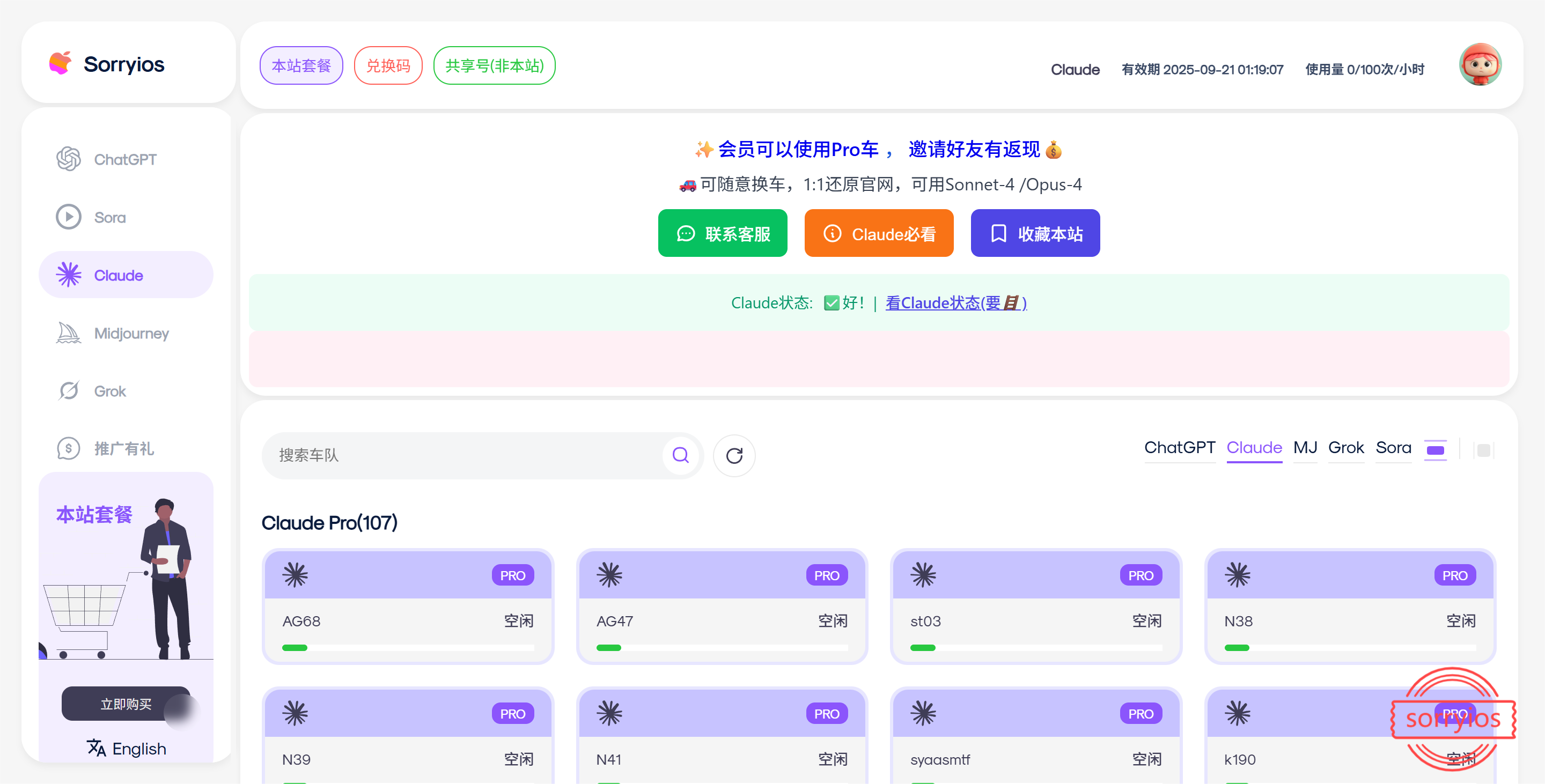The width and height of the screenshot is (1545, 784).
Task: Select Grok filter tab
Action: coord(1346,448)
